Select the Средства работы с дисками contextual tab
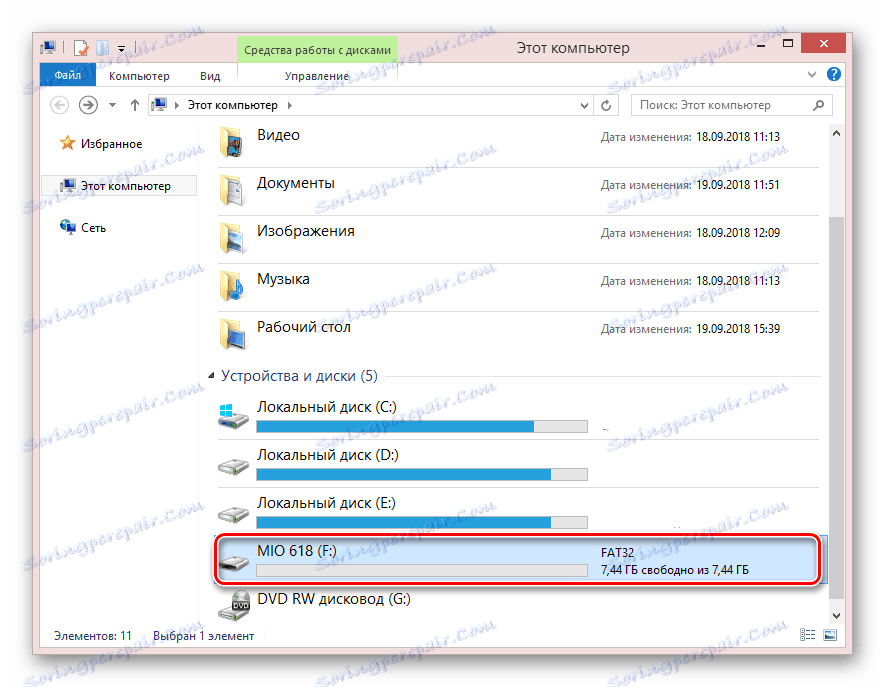Screen dimensions: 885x687 317,50
